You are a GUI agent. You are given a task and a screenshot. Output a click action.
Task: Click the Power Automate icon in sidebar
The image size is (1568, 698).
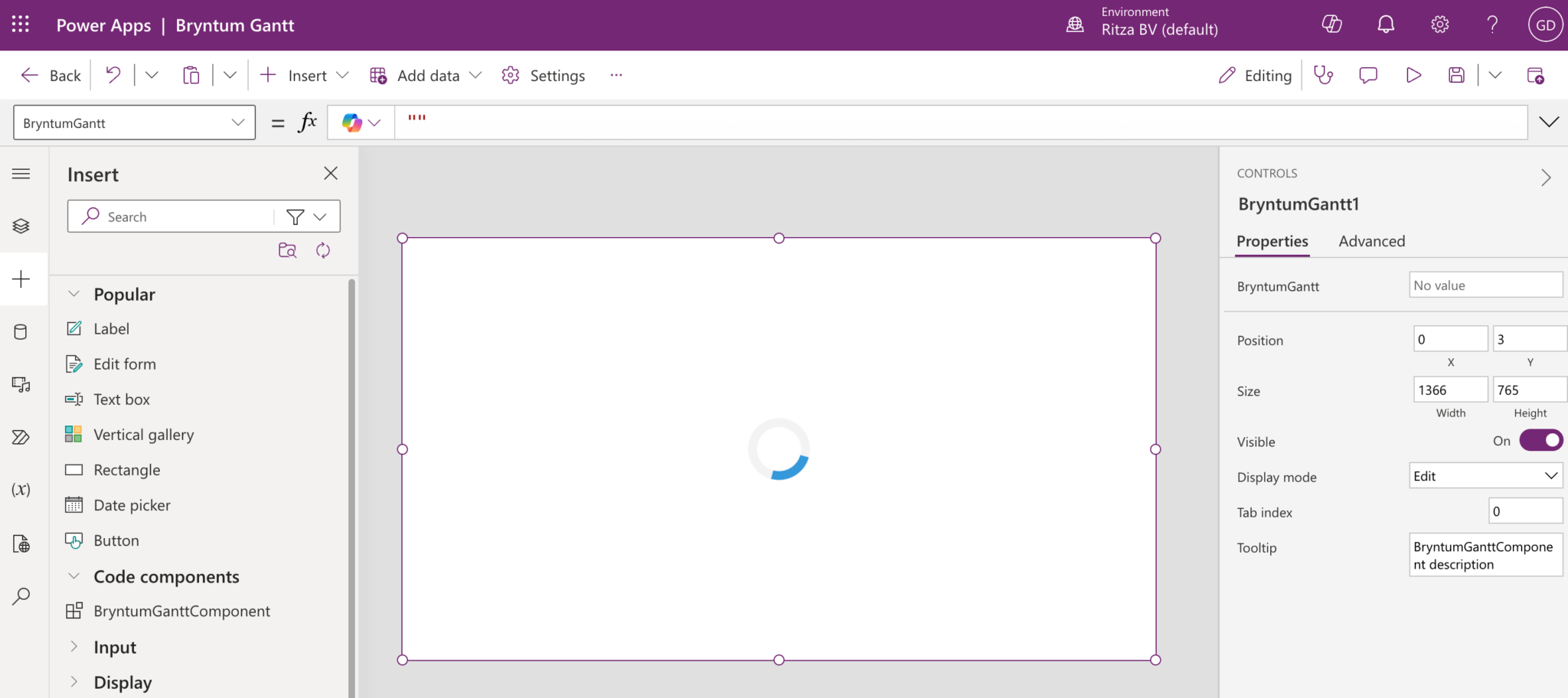pyautogui.click(x=22, y=437)
